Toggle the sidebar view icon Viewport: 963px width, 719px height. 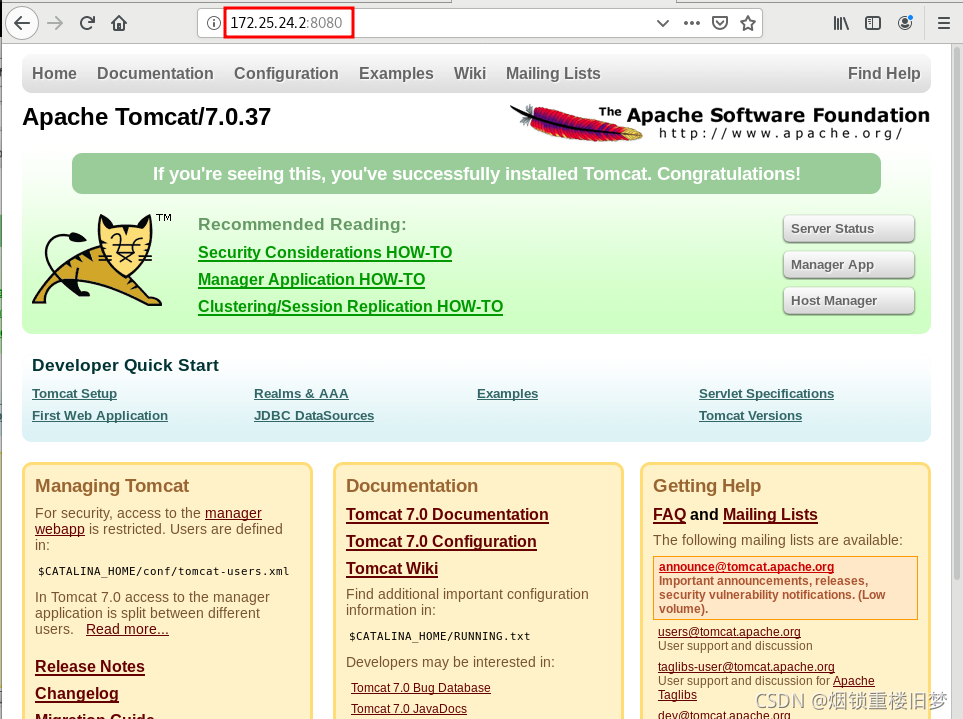coord(873,23)
